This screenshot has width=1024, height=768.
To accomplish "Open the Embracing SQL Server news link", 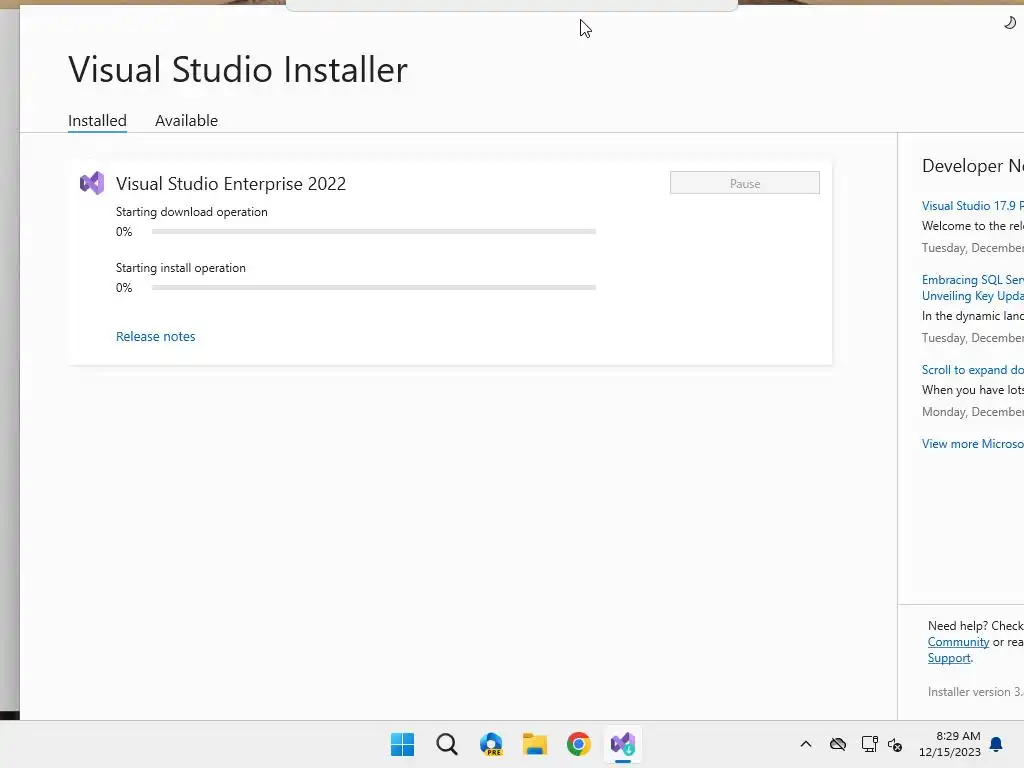I will (x=972, y=287).
